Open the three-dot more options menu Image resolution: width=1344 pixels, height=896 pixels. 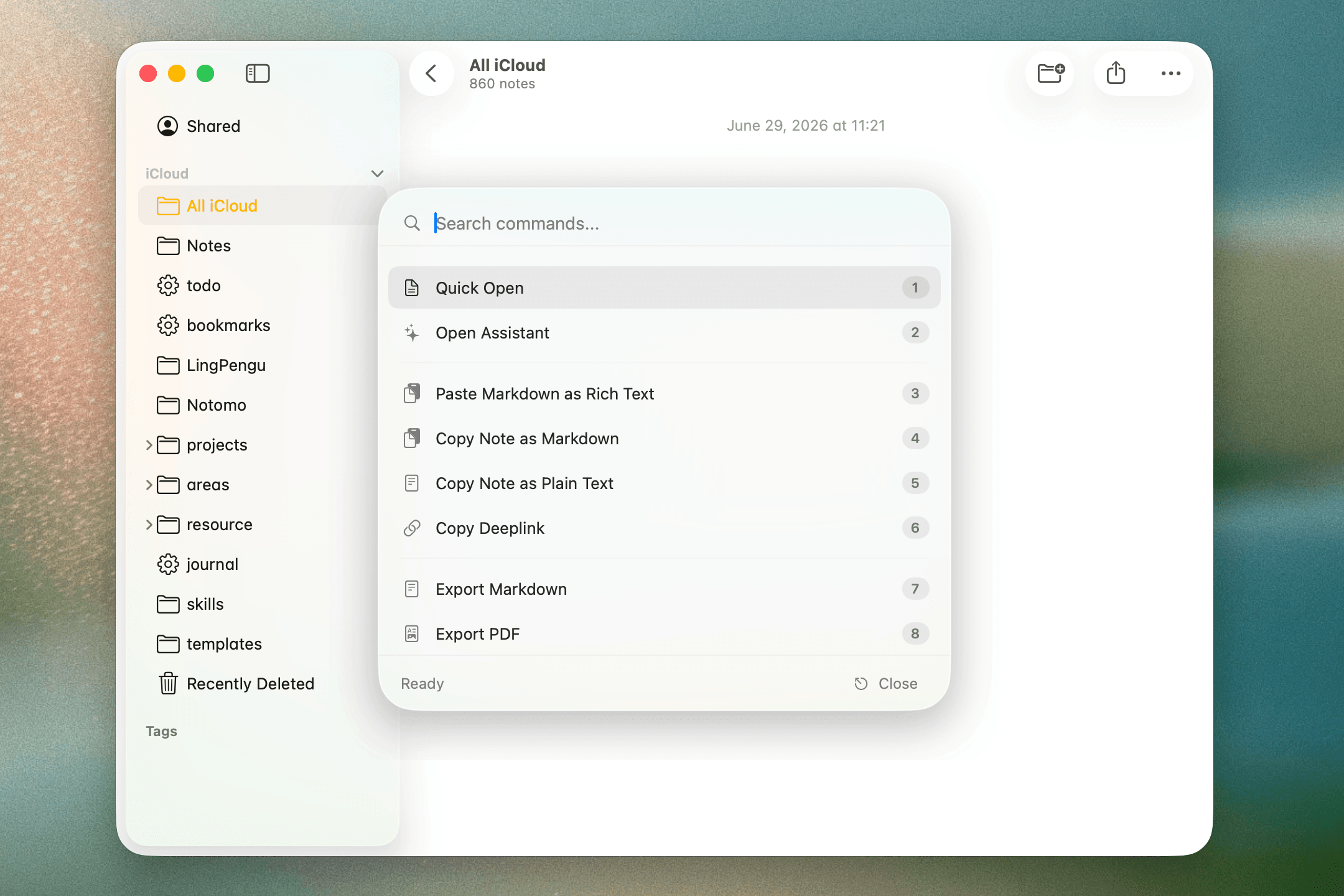tap(1170, 73)
